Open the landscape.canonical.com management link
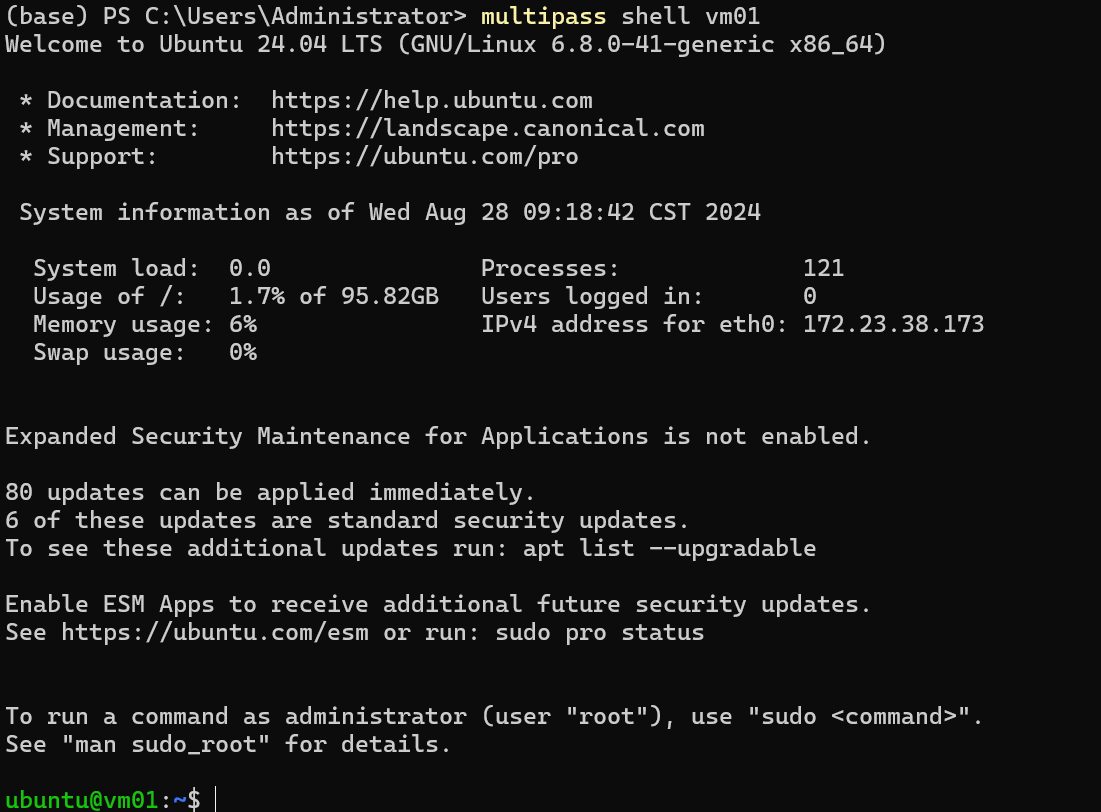The image size is (1101, 812). click(487, 129)
